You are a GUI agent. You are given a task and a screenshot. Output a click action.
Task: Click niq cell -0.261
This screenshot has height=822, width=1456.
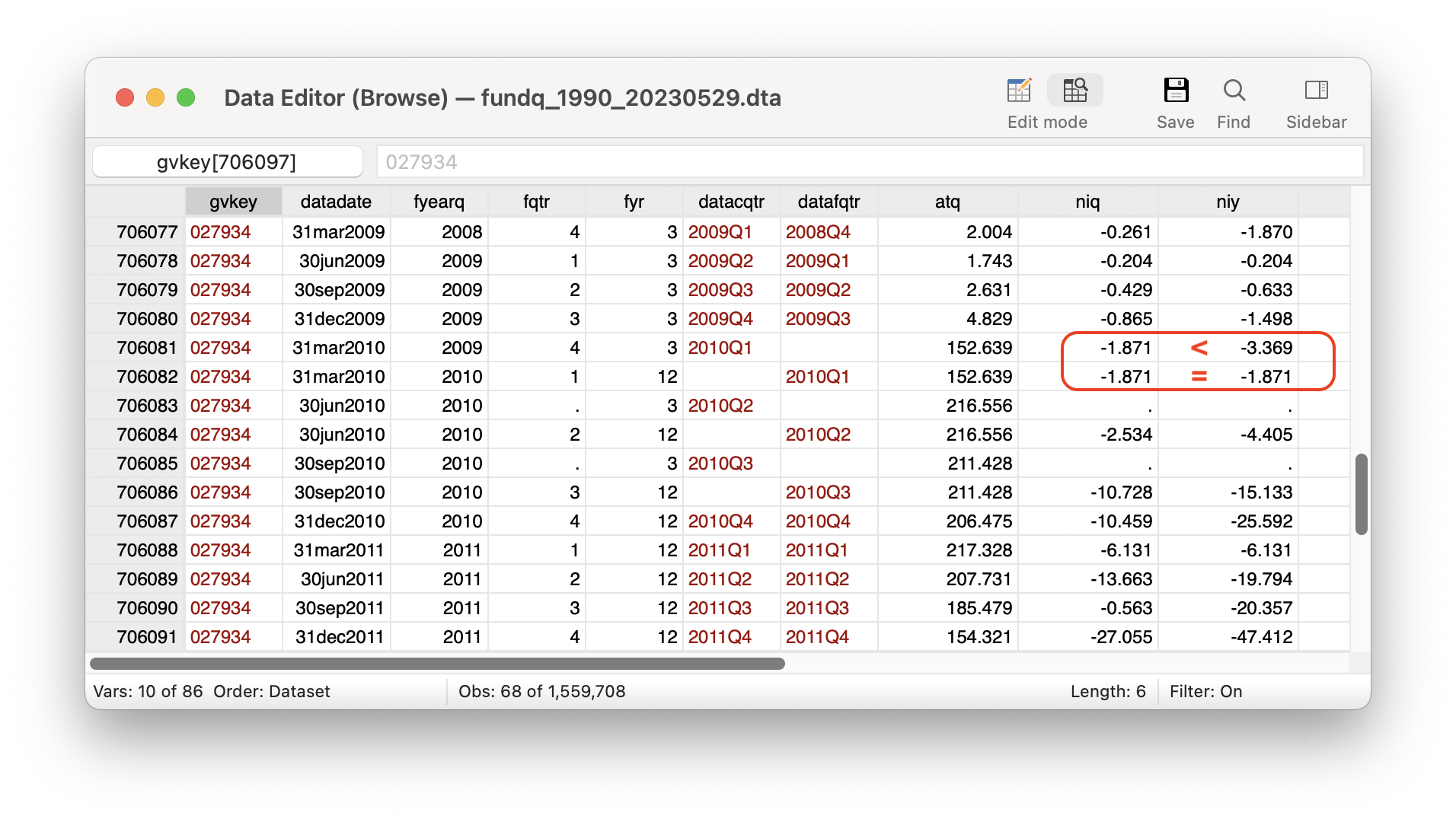coord(1087,232)
